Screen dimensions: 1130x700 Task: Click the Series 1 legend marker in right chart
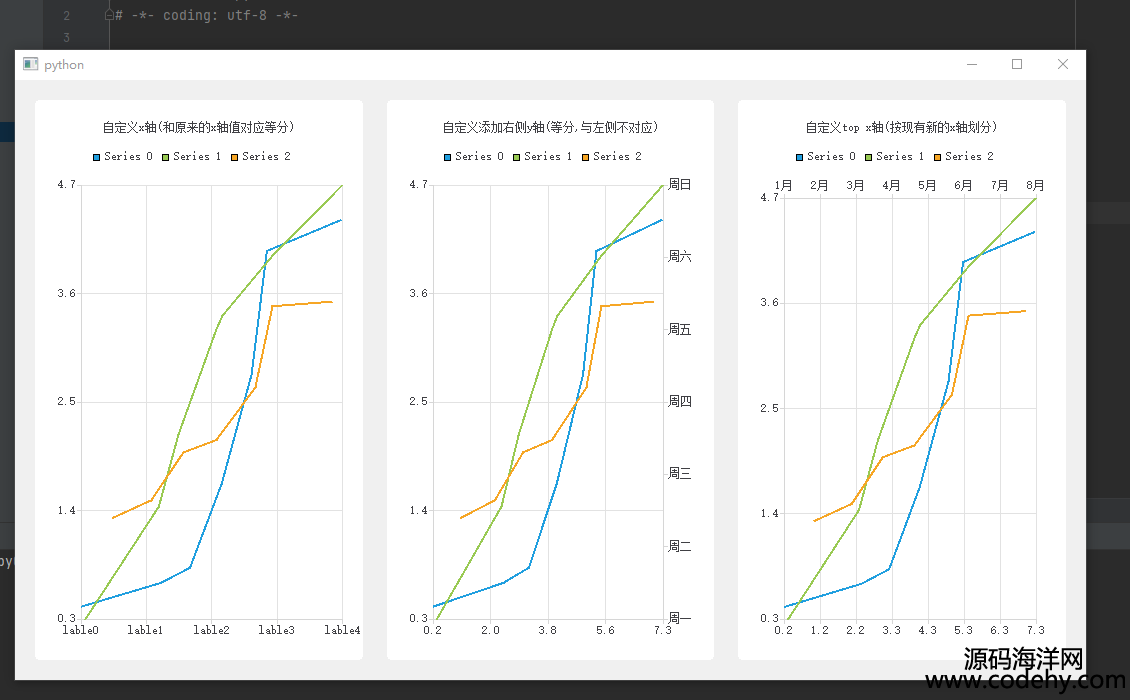coord(869,157)
